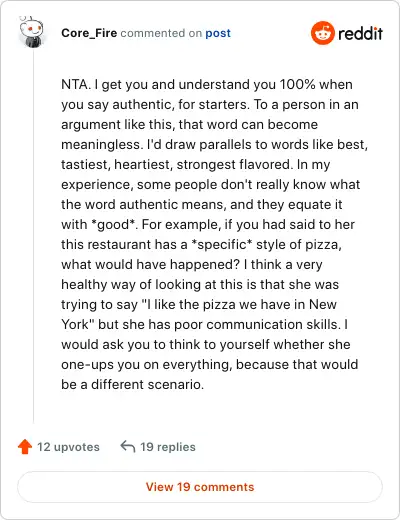This screenshot has height=520, width=400.
Task: Click the curved reply arrow icon
Action: pyautogui.click(x=128, y=446)
